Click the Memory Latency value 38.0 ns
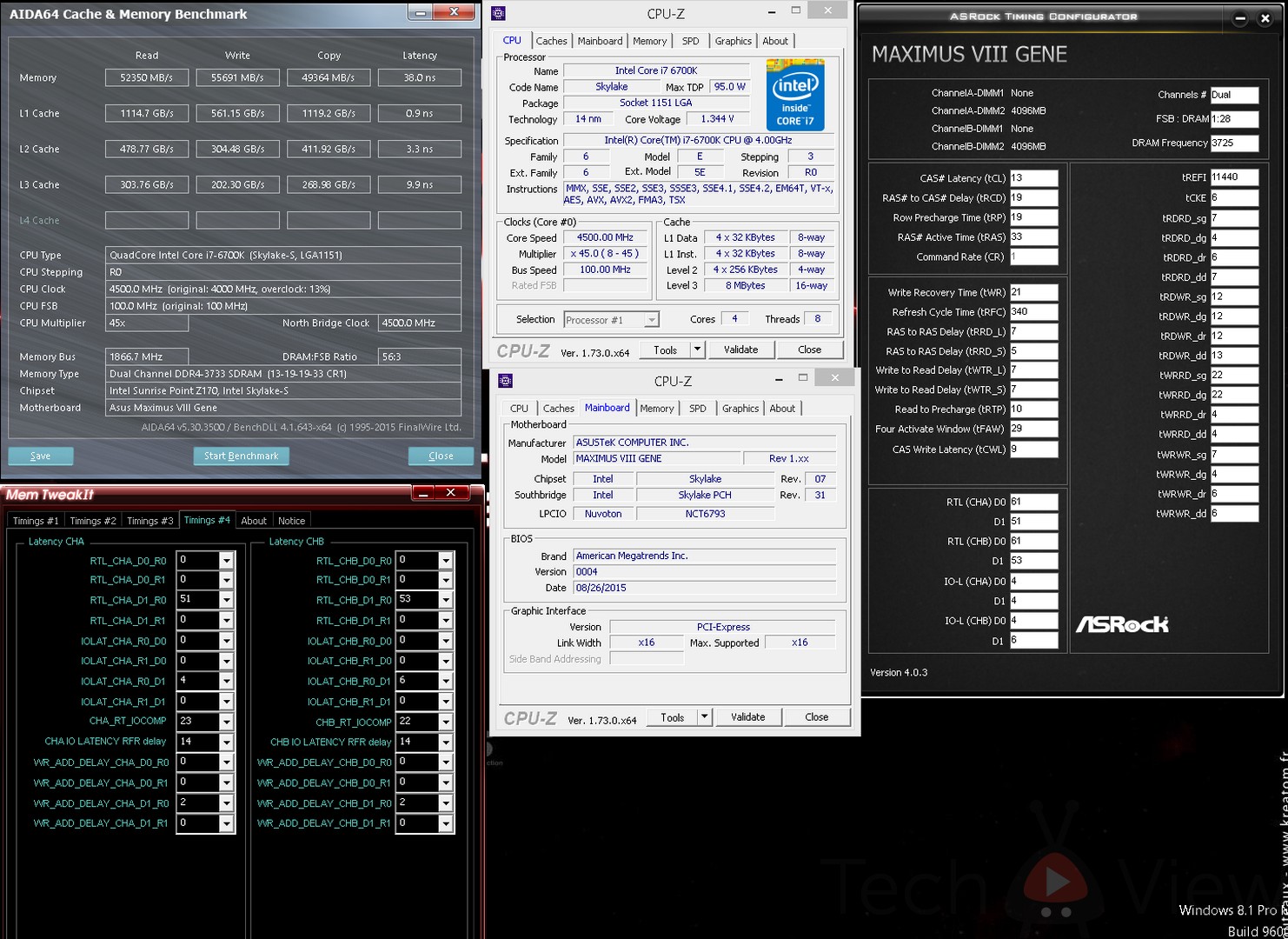Image resolution: width=1288 pixels, height=939 pixels. (x=420, y=77)
